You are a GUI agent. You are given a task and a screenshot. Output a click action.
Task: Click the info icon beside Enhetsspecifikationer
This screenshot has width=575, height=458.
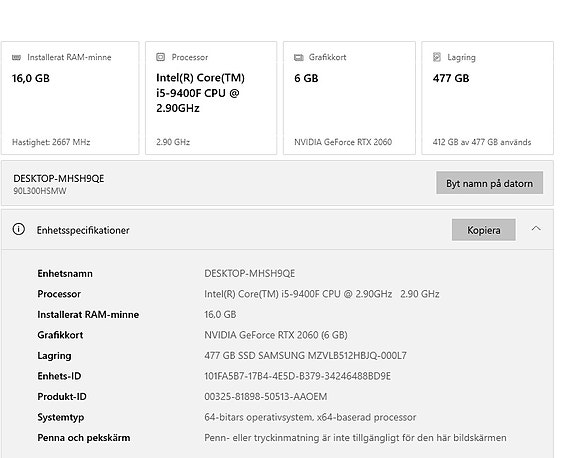click(19, 229)
